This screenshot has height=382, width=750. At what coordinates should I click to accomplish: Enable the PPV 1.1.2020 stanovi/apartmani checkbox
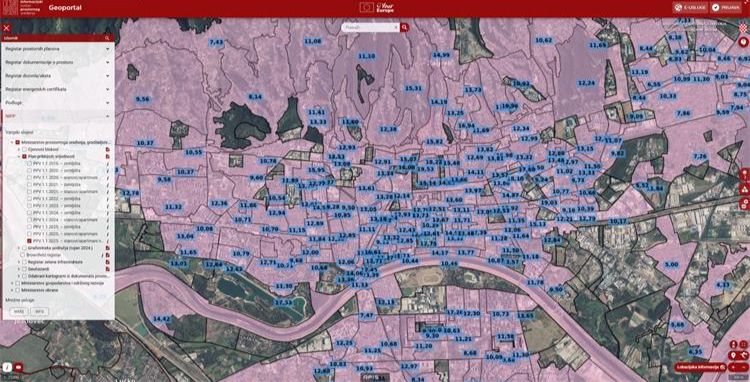[x=29, y=177]
